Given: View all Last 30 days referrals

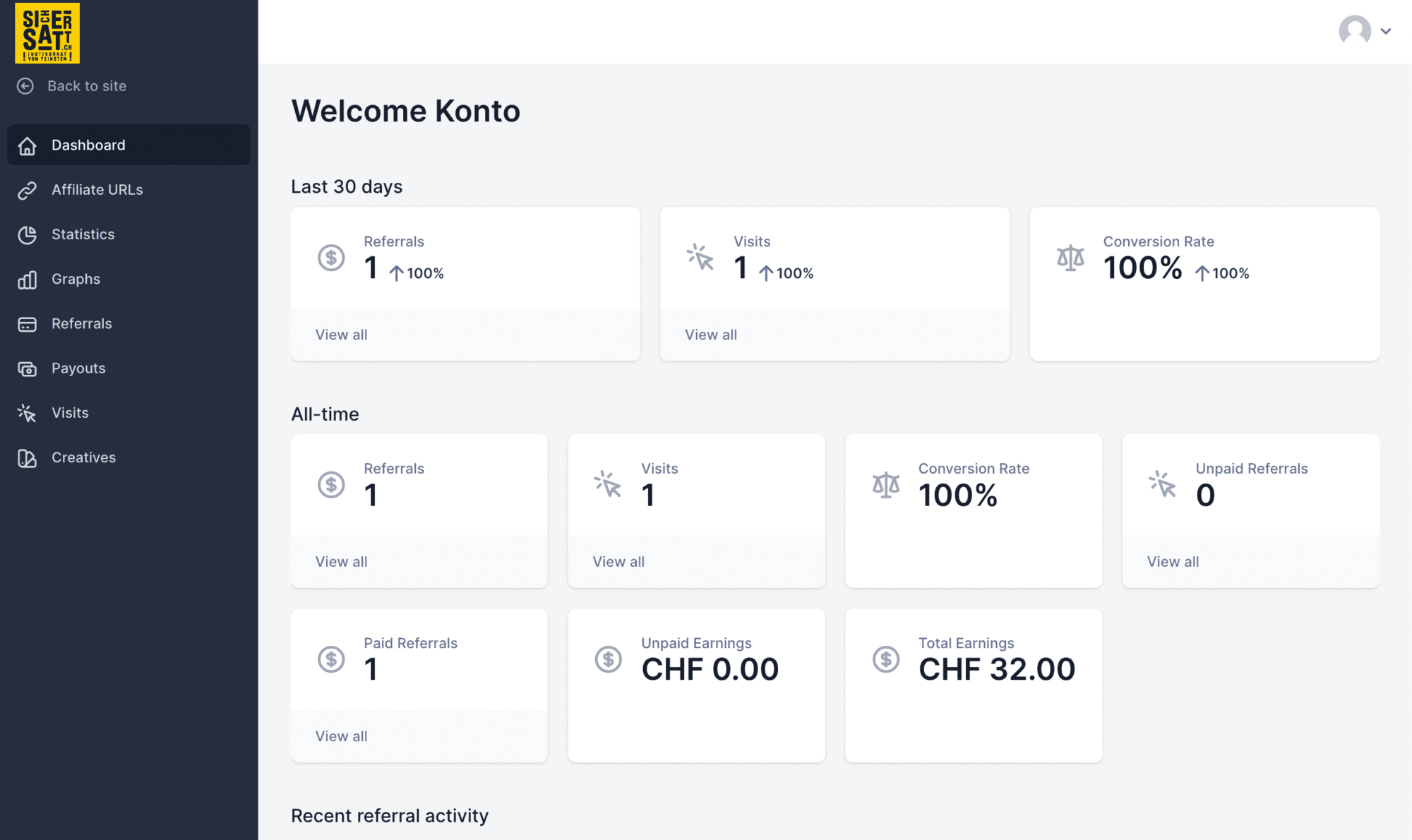Looking at the screenshot, I should (x=342, y=335).
